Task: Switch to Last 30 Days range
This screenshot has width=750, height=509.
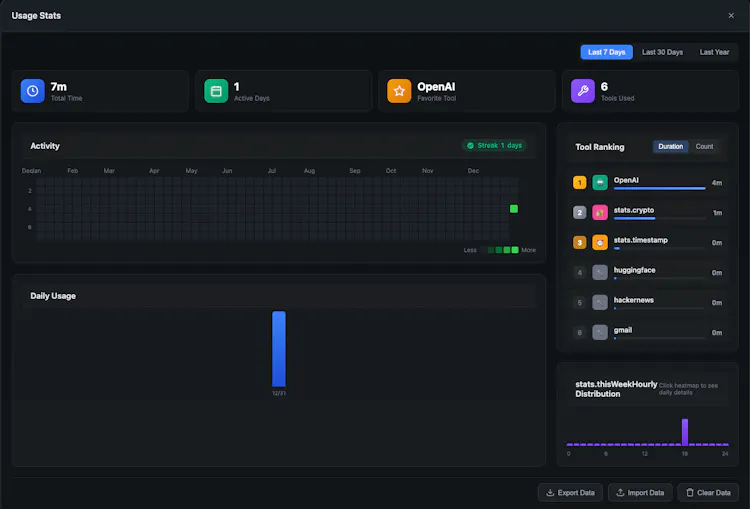Action: click(662, 52)
